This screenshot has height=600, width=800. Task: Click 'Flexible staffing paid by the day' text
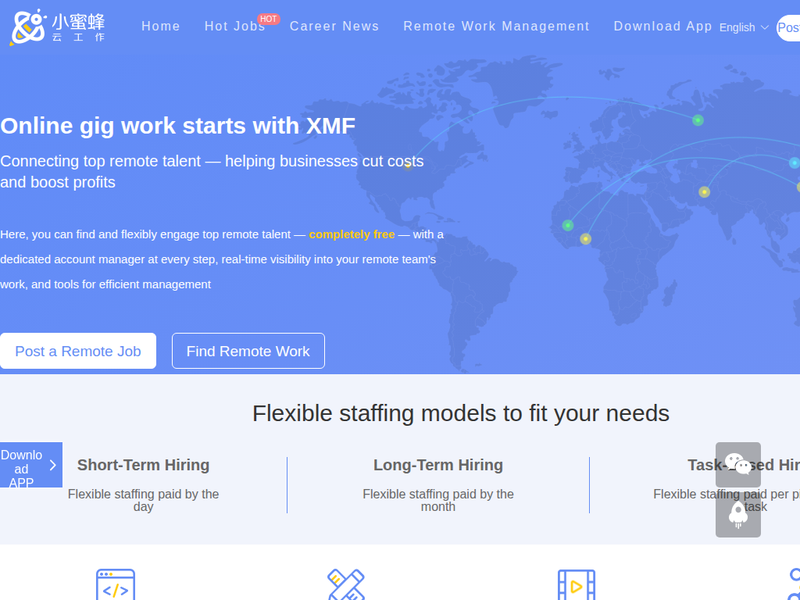(x=143, y=501)
